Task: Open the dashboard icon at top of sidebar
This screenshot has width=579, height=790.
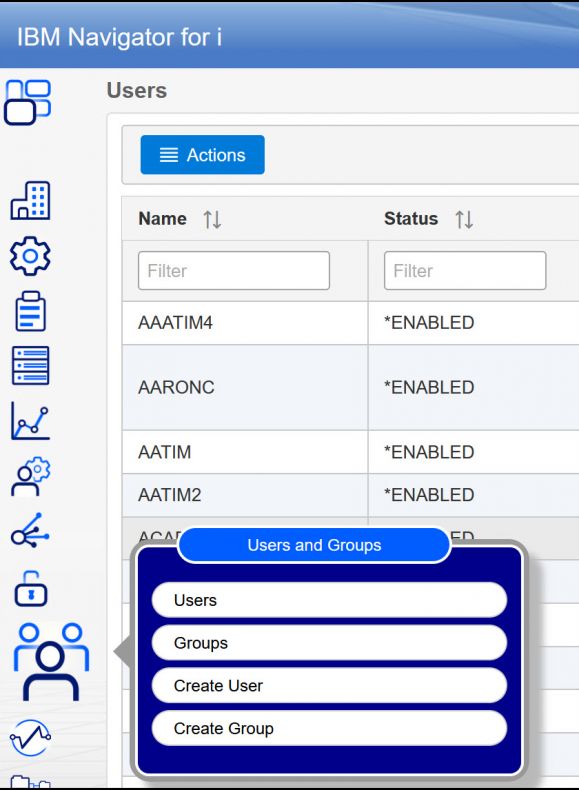Action: pyautogui.click(x=28, y=102)
